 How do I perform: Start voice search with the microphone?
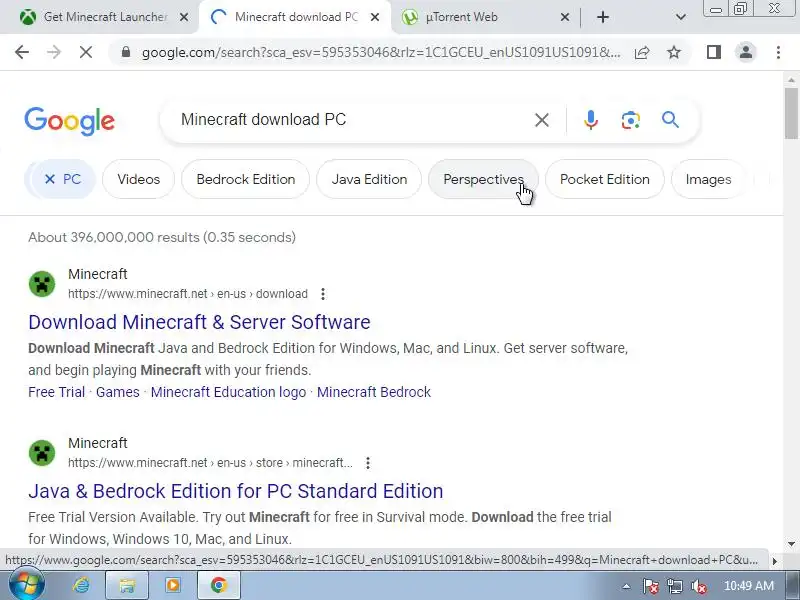click(591, 120)
